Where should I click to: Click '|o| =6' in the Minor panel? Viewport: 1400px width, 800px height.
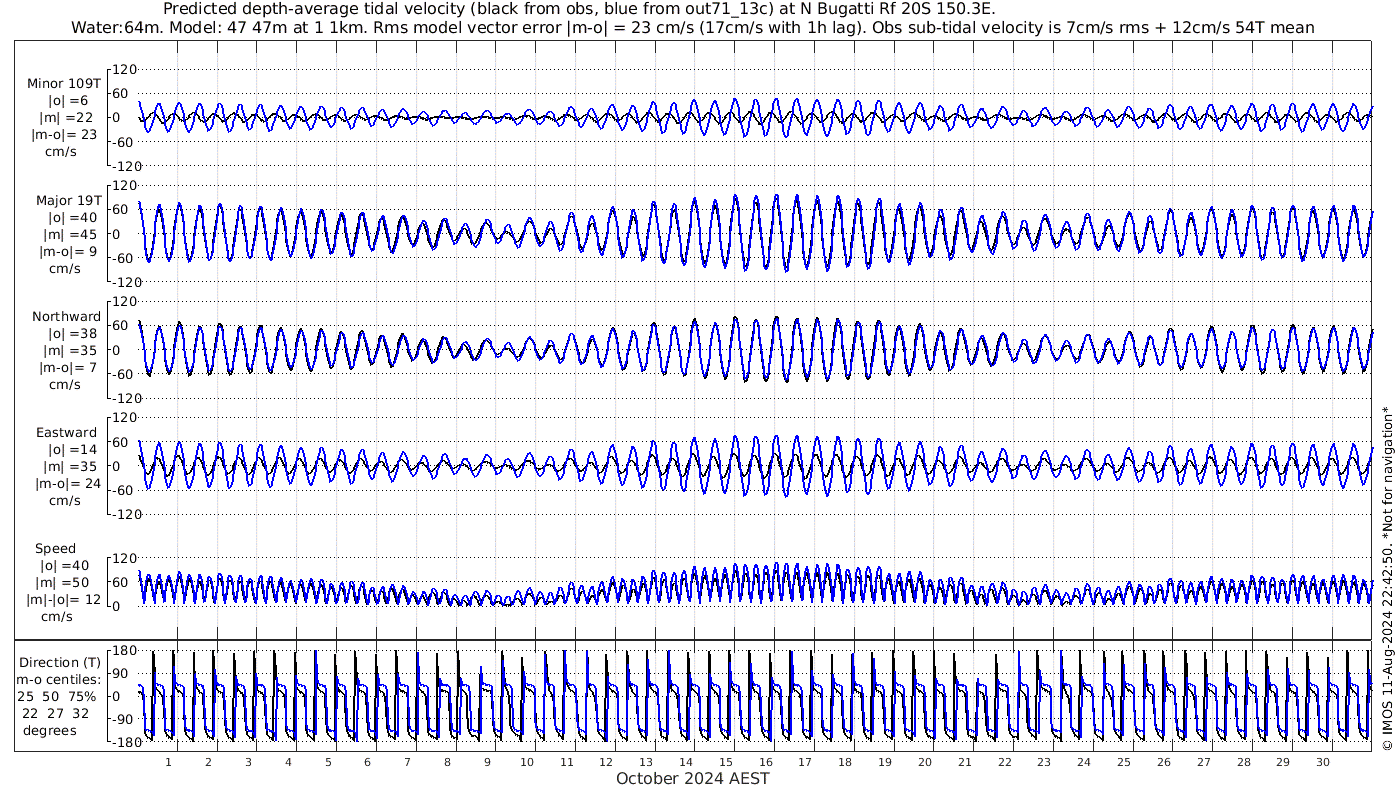[x=68, y=101]
